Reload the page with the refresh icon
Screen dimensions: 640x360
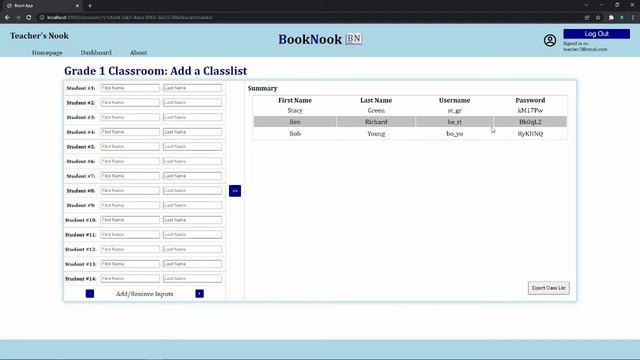[29, 18]
